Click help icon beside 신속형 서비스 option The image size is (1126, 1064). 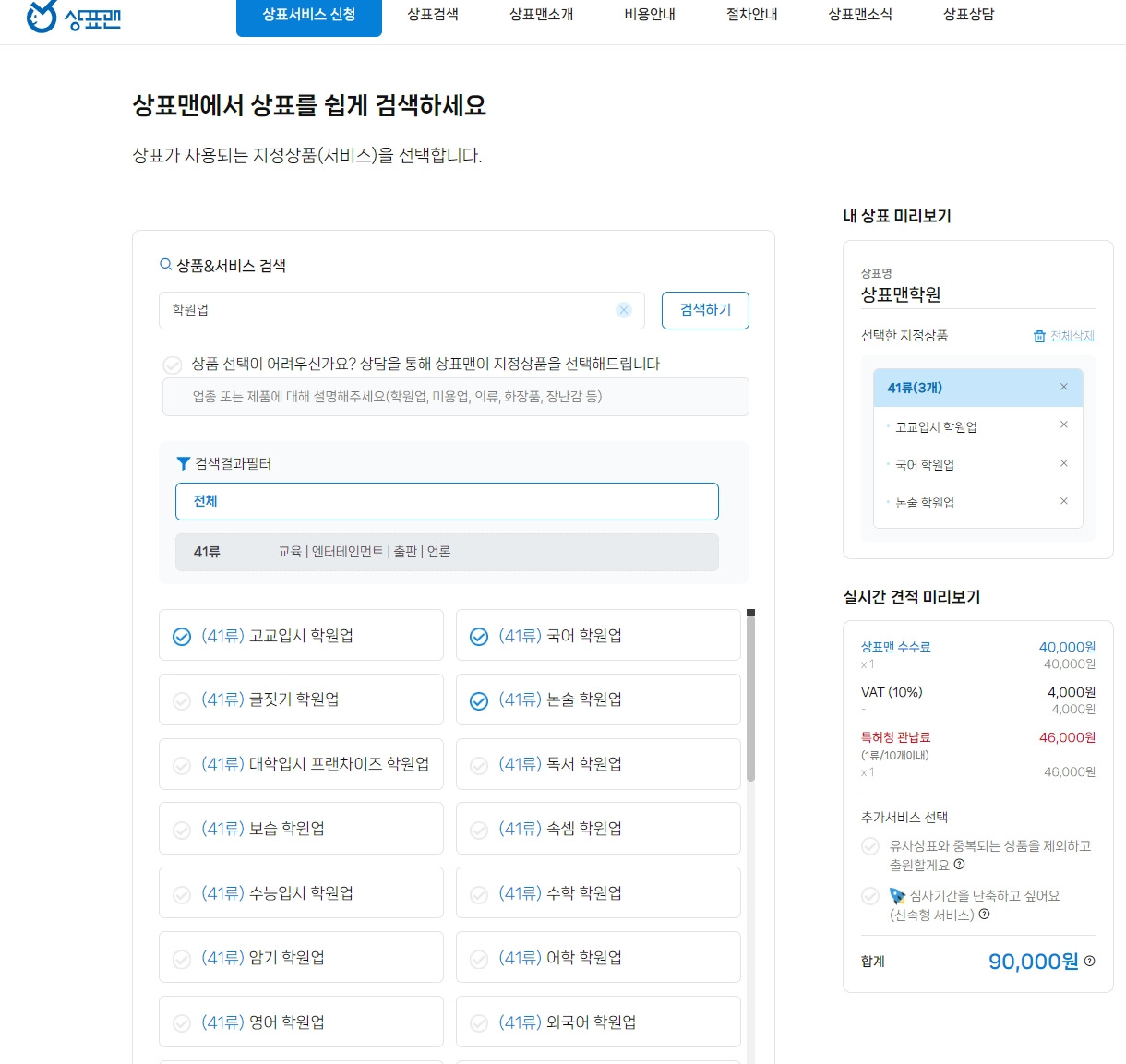coord(984,915)
